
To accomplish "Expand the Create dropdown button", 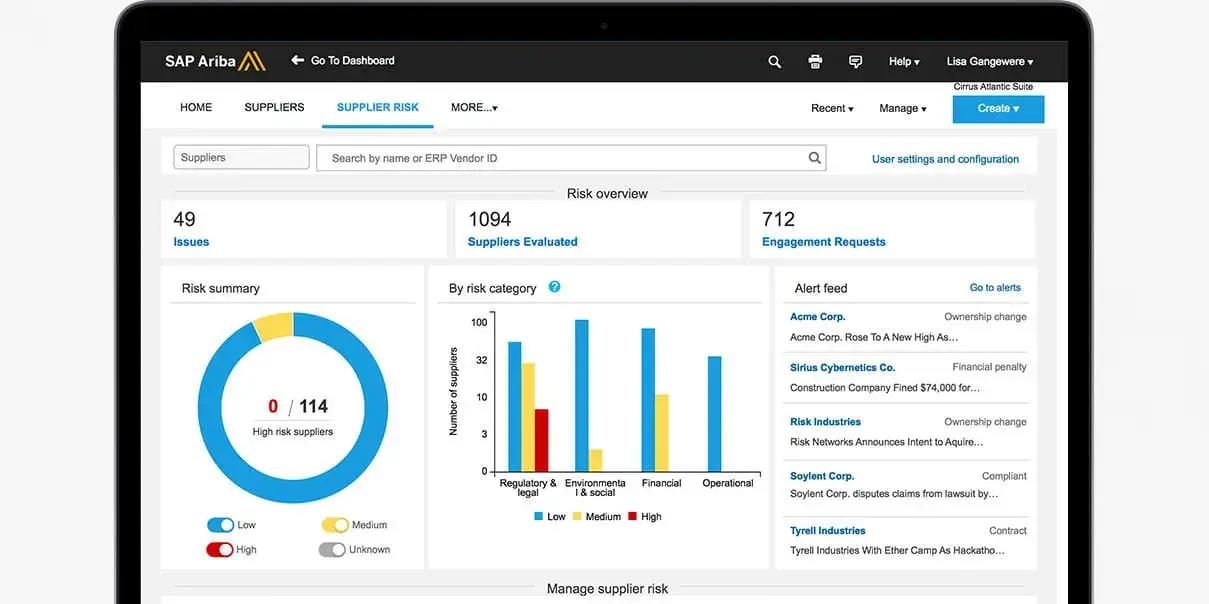I will click(x=998, y=109).
